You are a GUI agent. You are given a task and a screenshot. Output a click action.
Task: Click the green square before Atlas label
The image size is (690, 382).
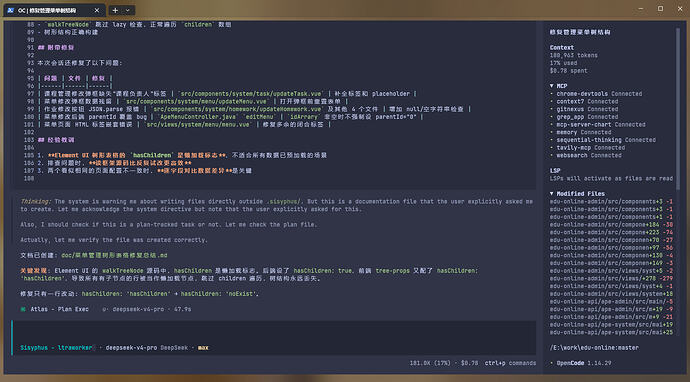[23, 309]
